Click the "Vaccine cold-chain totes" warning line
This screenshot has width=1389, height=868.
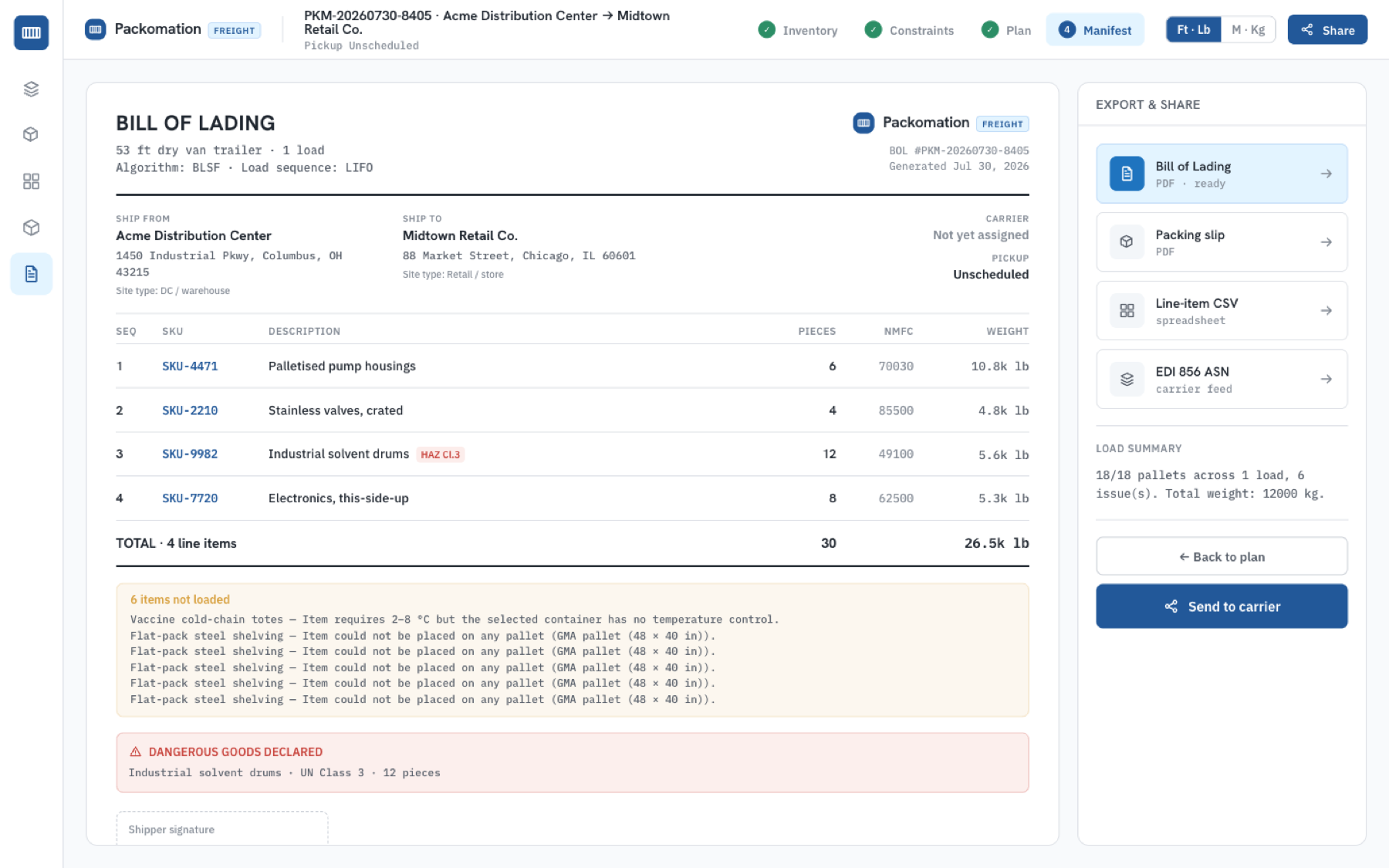tap(455, 620)
